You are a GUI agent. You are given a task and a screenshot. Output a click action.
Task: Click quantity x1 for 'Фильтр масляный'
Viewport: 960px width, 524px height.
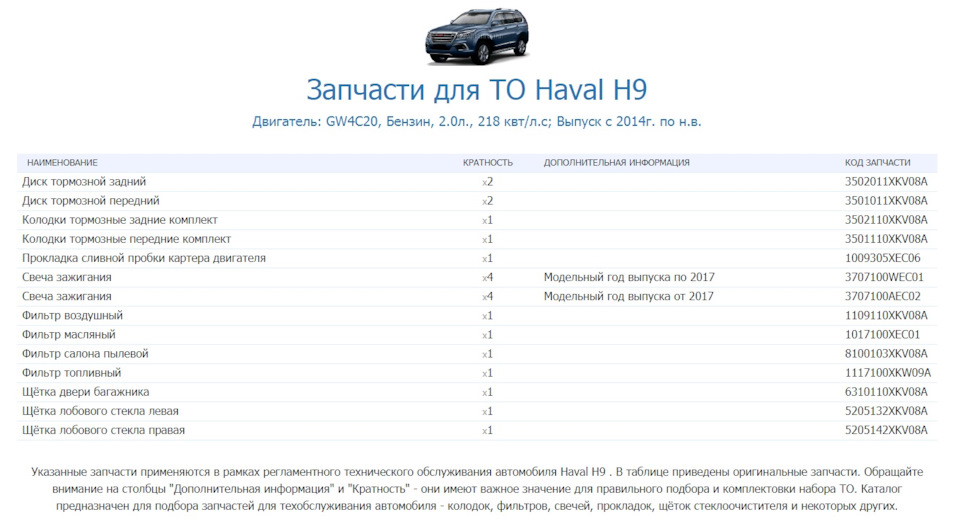pos(487,335)
